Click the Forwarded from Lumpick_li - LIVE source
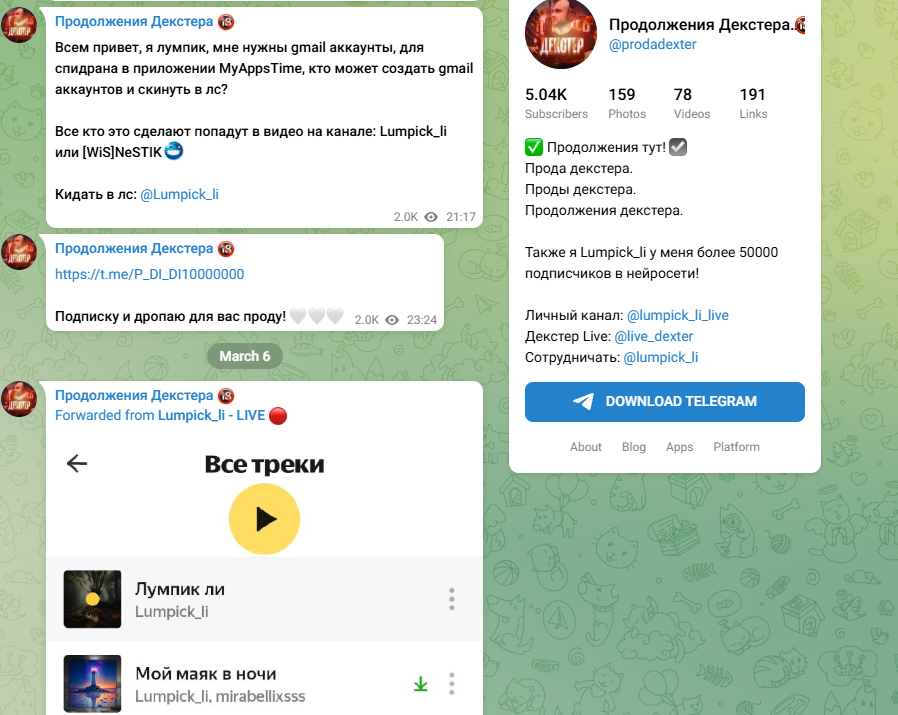 tap(171, 415)
